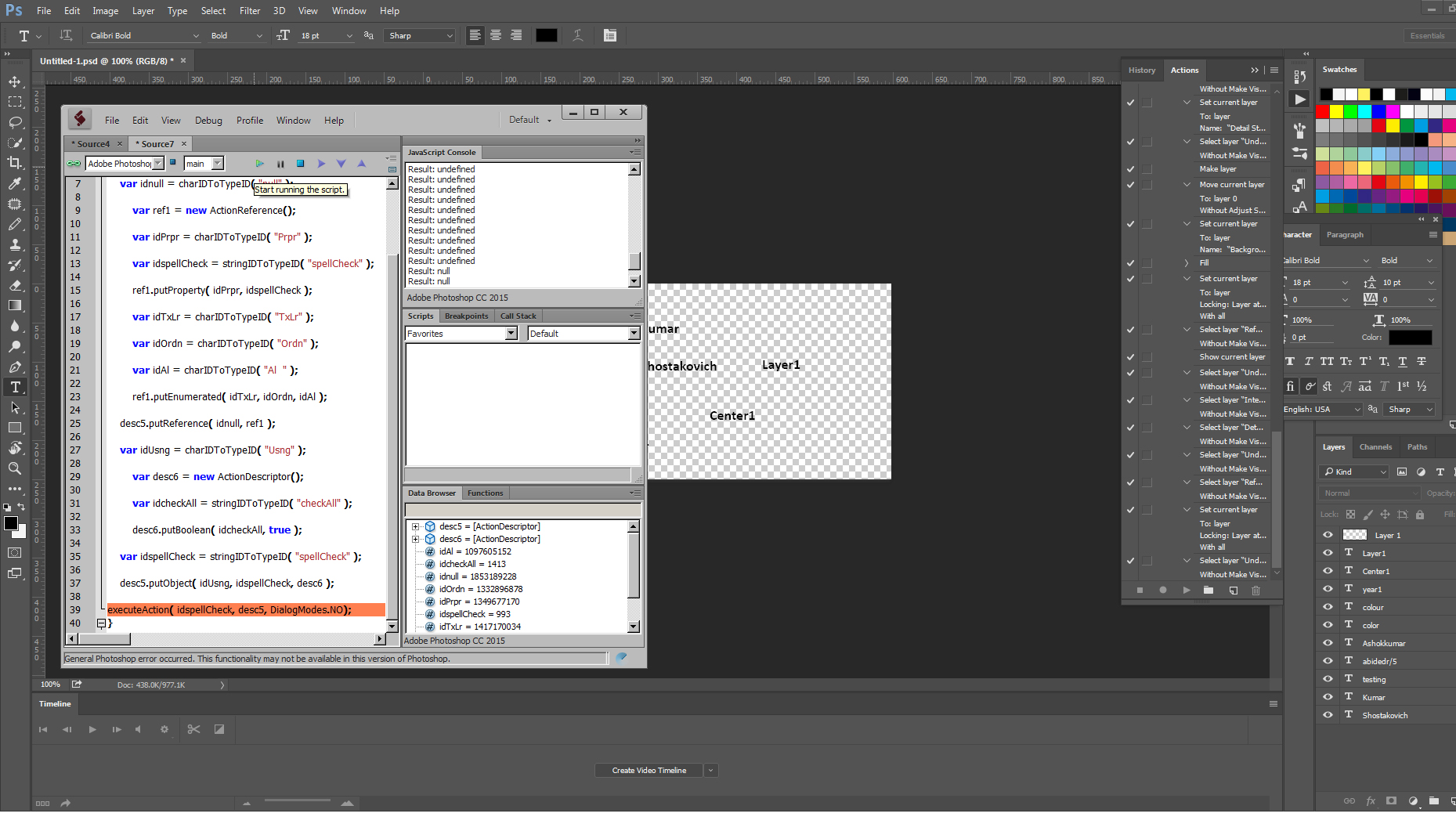Select the Zoom tool

click(x=14, y=468)
